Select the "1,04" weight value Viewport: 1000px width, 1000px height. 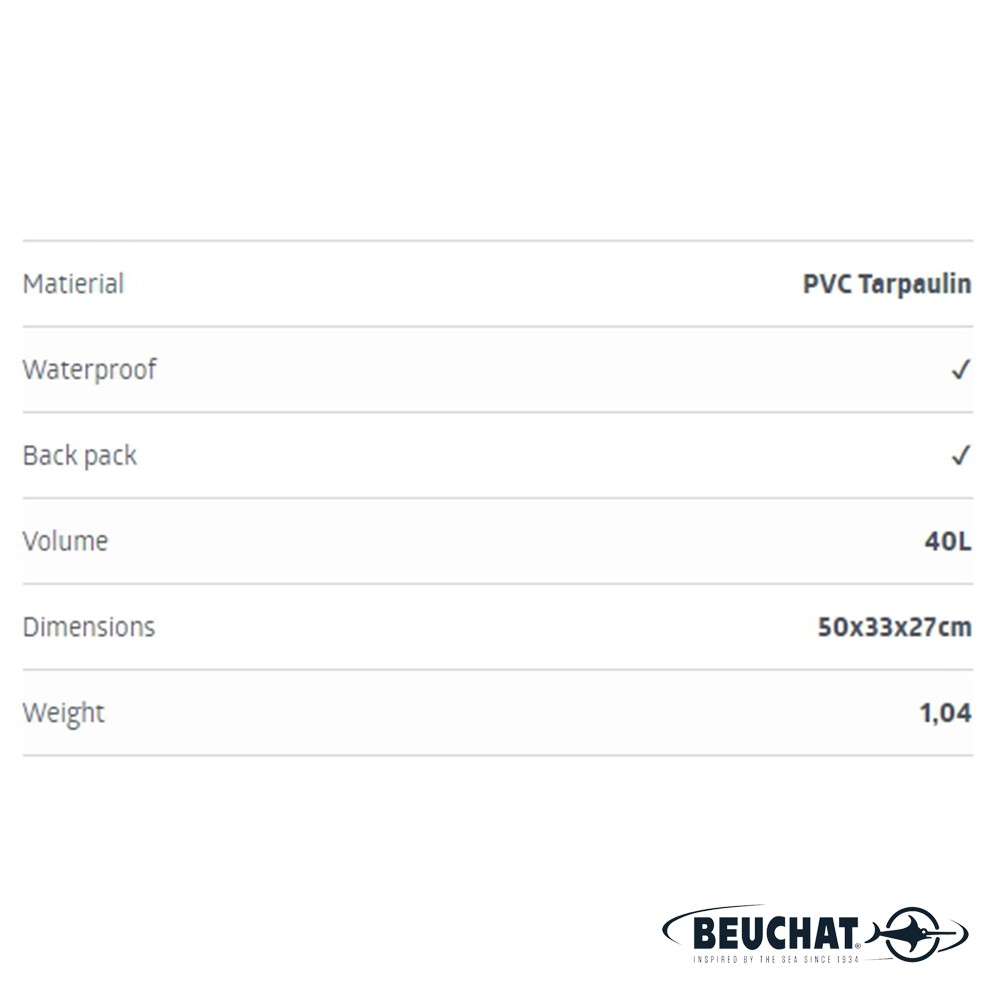pyautogui.click(x=945, y=714)
